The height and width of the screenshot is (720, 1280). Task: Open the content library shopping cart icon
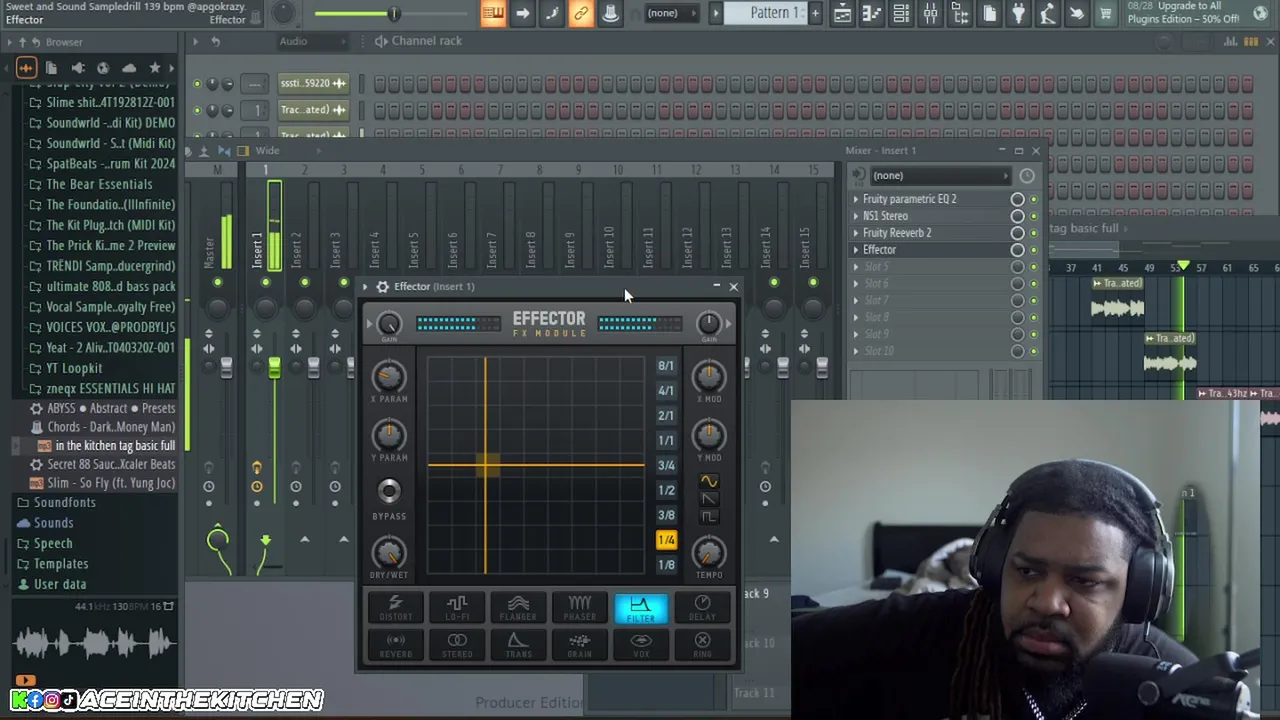(1106, 13)
